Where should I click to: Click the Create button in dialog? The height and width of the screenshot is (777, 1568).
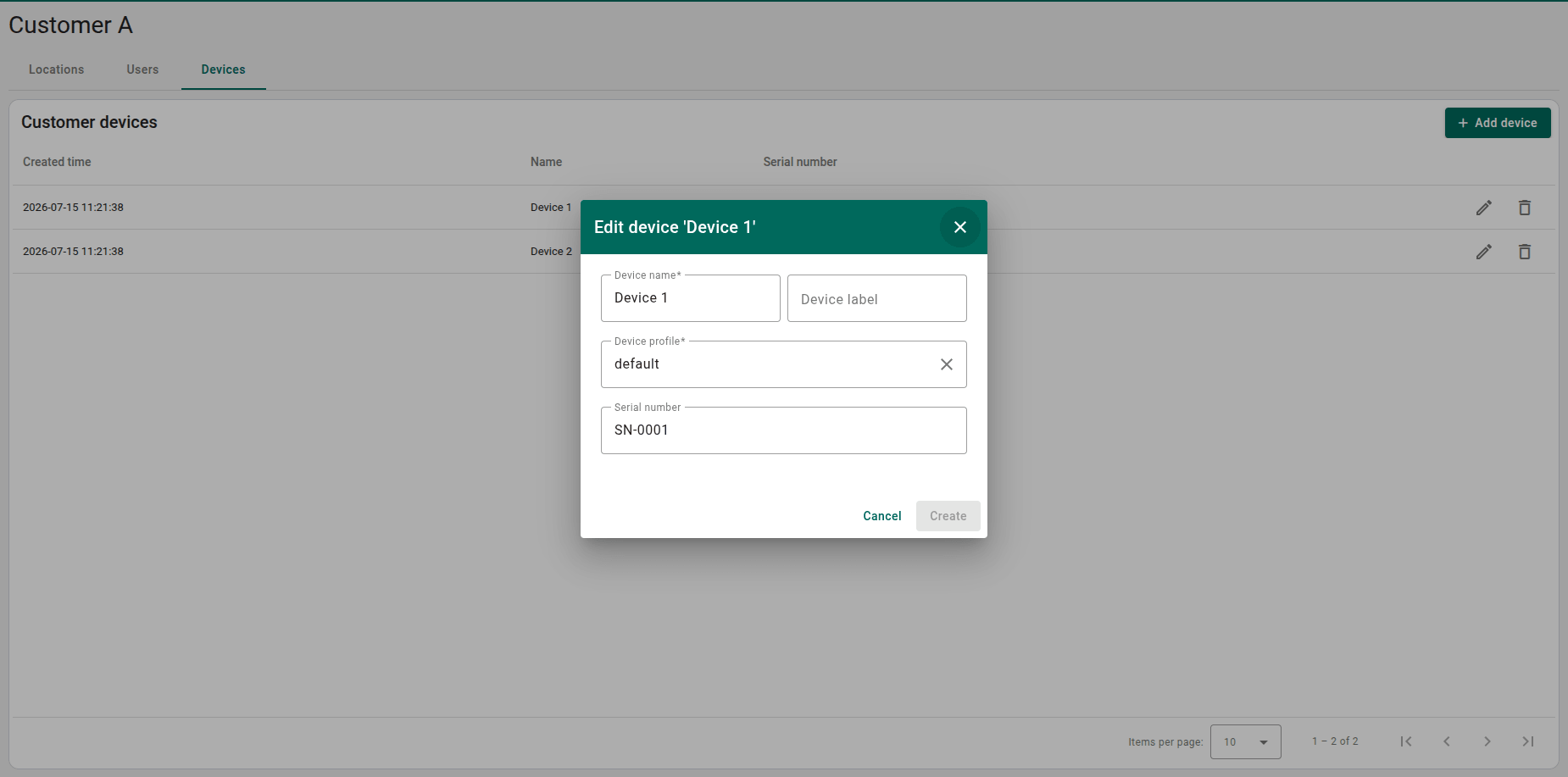[x=948, y=516]
